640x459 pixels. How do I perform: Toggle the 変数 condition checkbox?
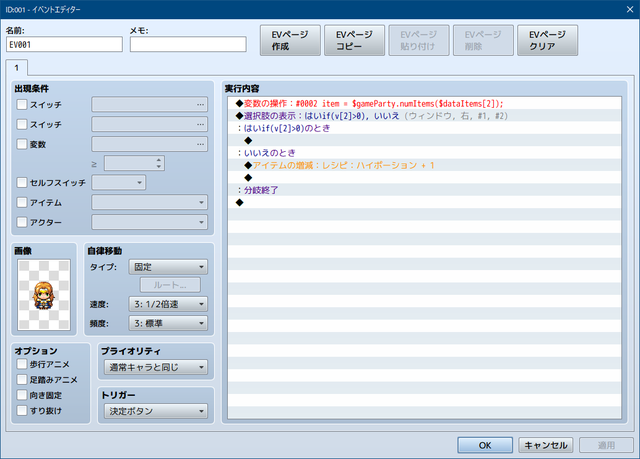click(x=22, y=144)
